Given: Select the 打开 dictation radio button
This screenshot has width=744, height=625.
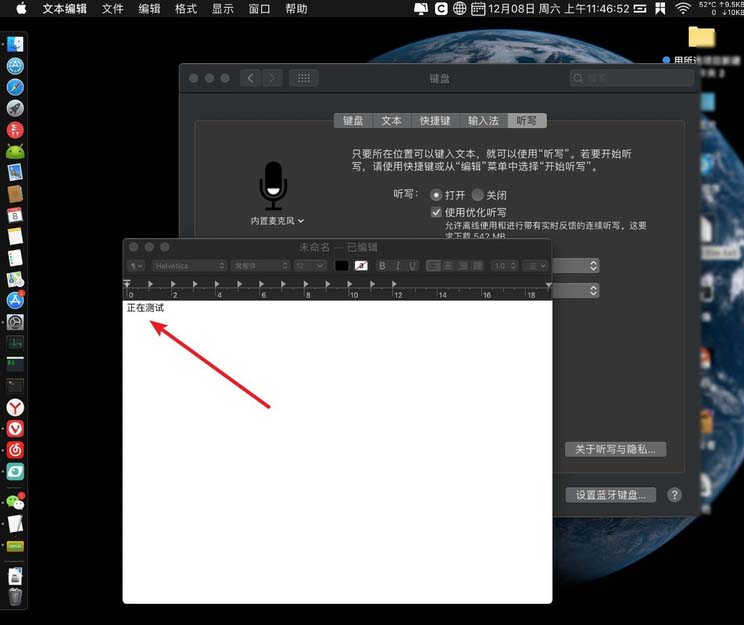Looking at the screenshot, I should 436,195.
